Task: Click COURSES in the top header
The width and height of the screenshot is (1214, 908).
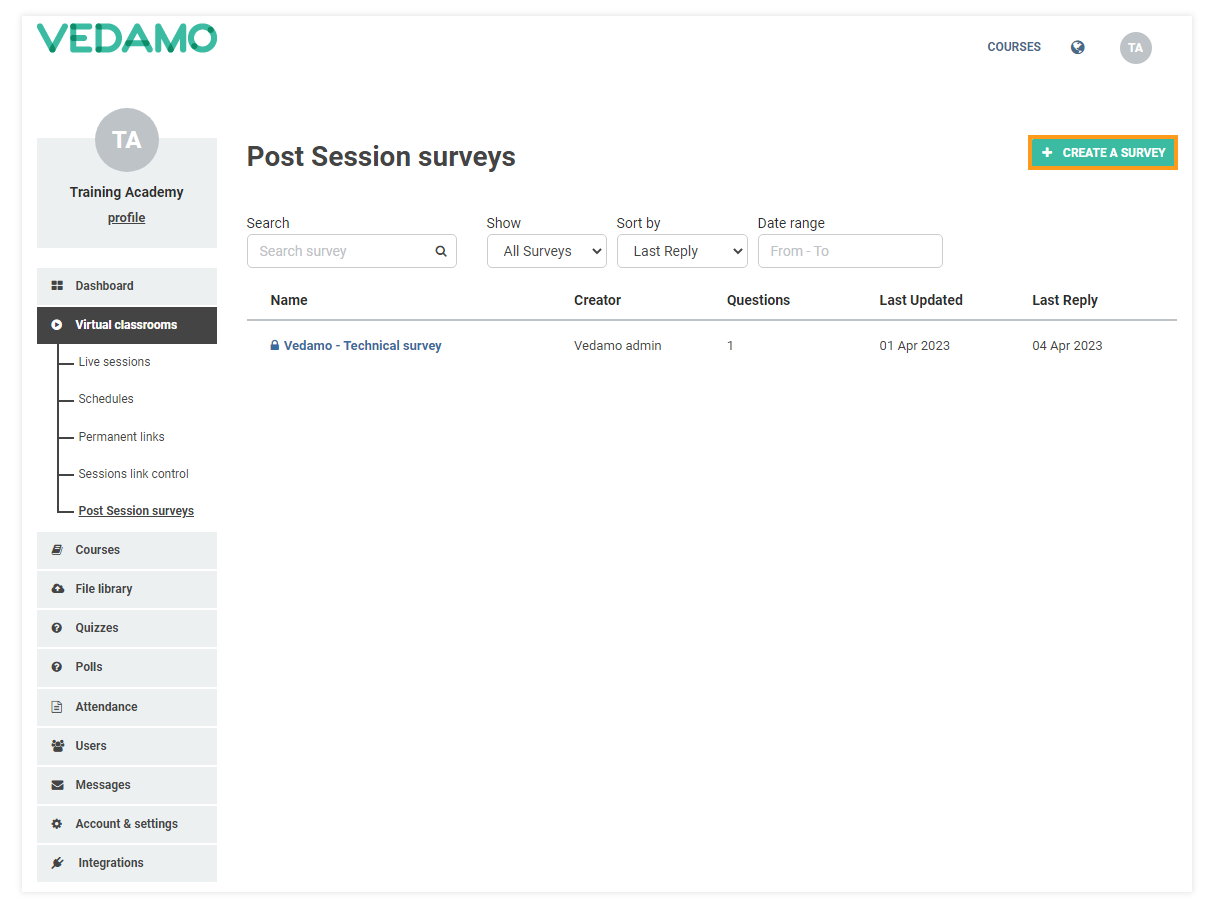Action: pos(1014,47)
